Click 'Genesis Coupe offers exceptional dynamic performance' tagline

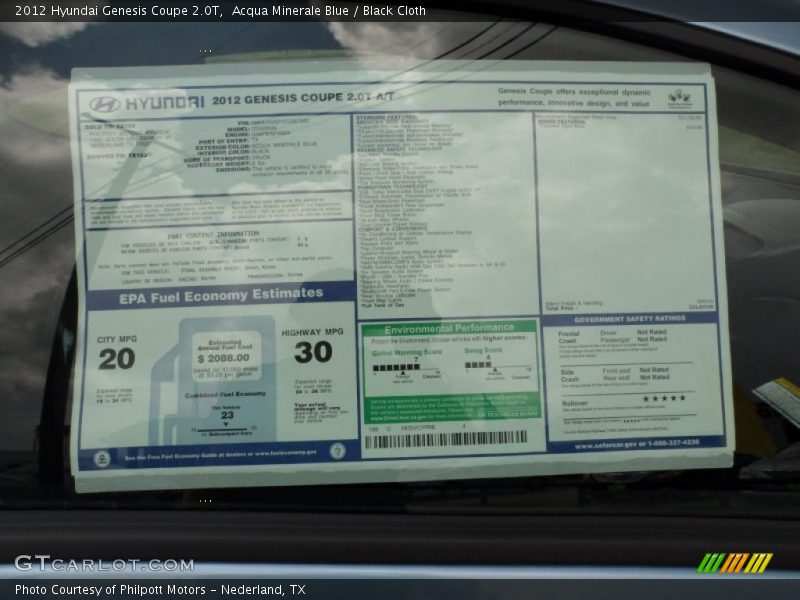point(574,97)
